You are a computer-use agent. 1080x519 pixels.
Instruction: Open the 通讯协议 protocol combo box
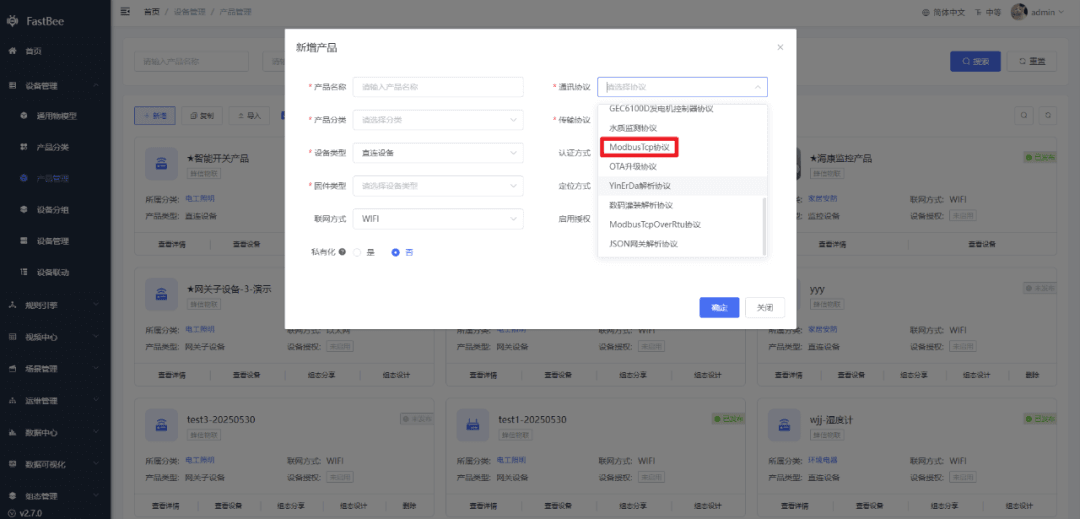682,87
